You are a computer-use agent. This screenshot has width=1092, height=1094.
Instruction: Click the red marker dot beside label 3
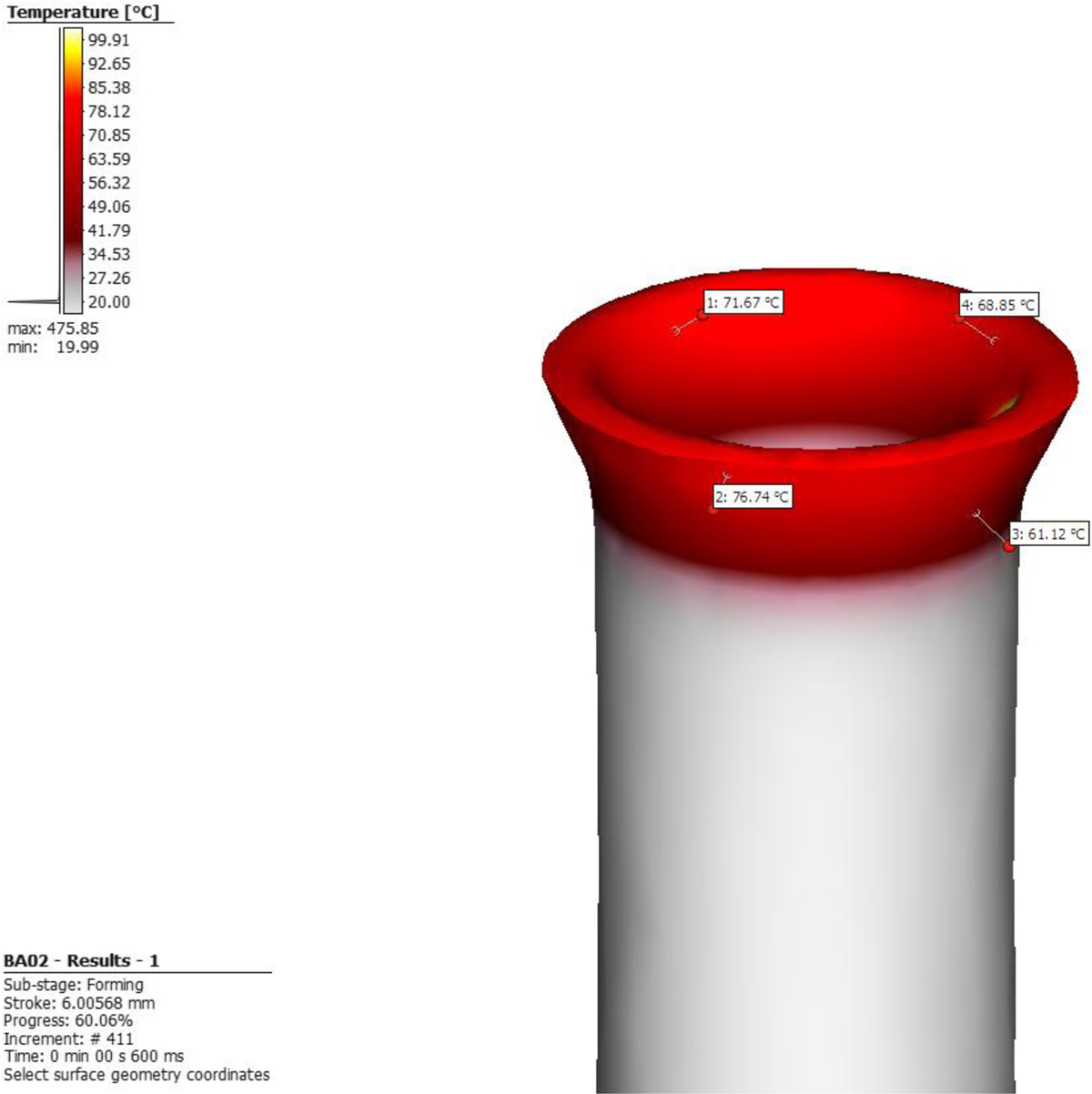(x=1008, y=547)
